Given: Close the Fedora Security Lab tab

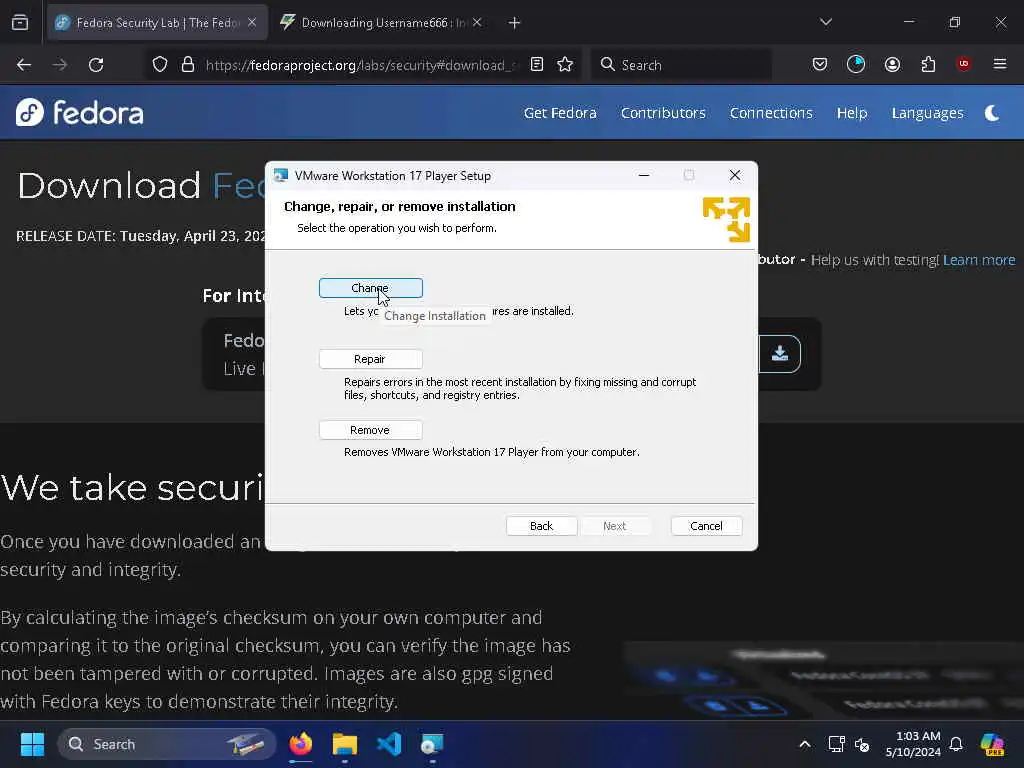Looking at the screenshot, I should tap(252, 23).
